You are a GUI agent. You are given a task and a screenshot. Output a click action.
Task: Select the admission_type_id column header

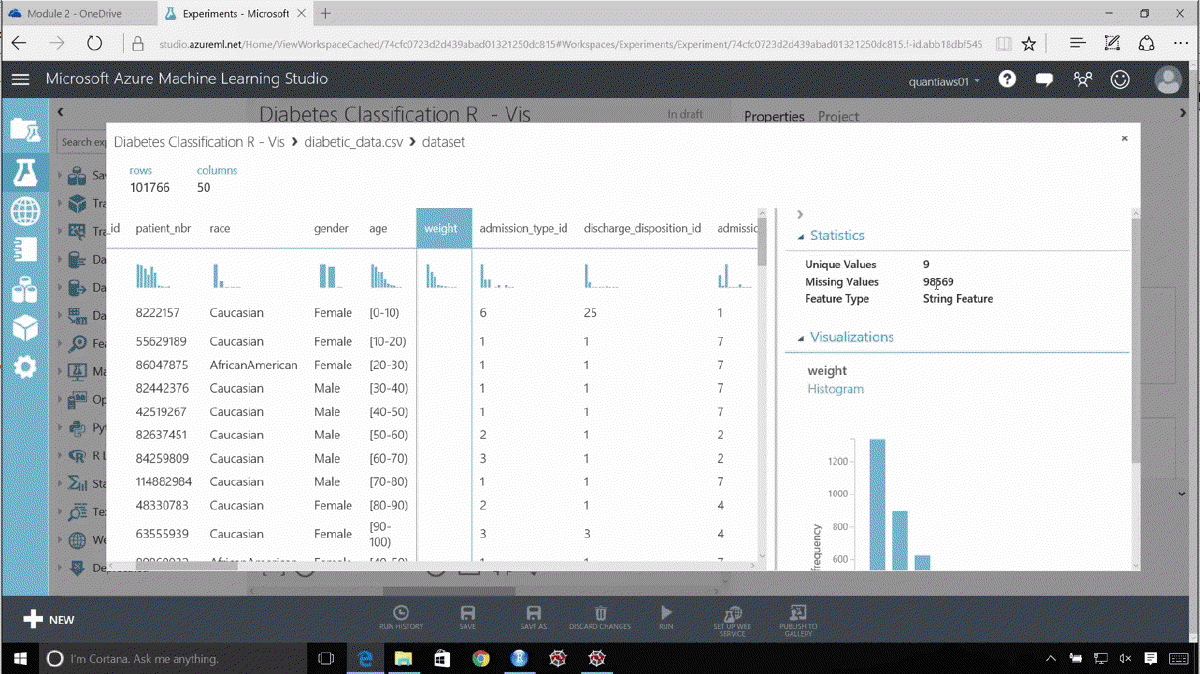523,228
